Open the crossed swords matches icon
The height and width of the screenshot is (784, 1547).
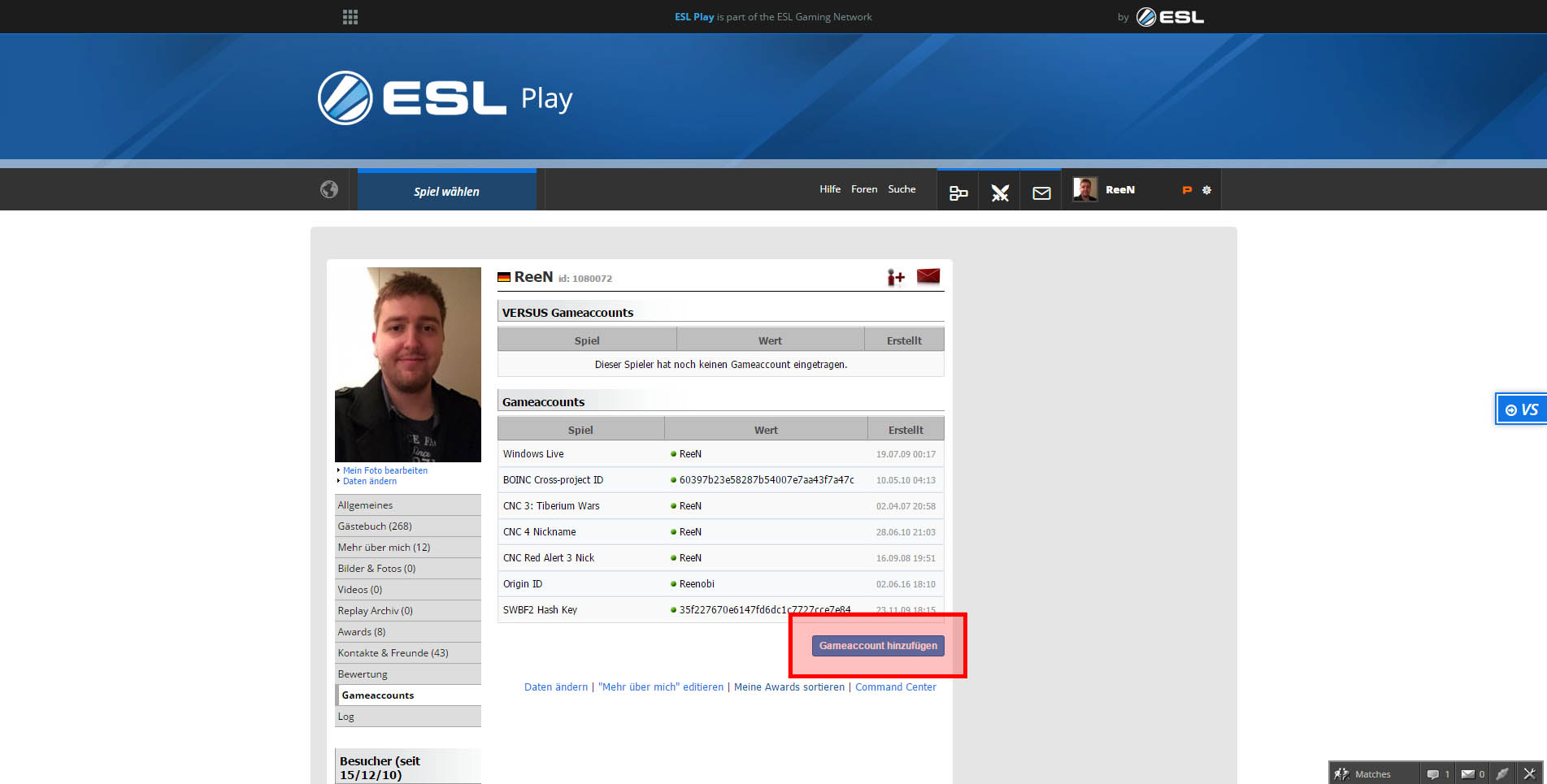(x=1000, y=193)
